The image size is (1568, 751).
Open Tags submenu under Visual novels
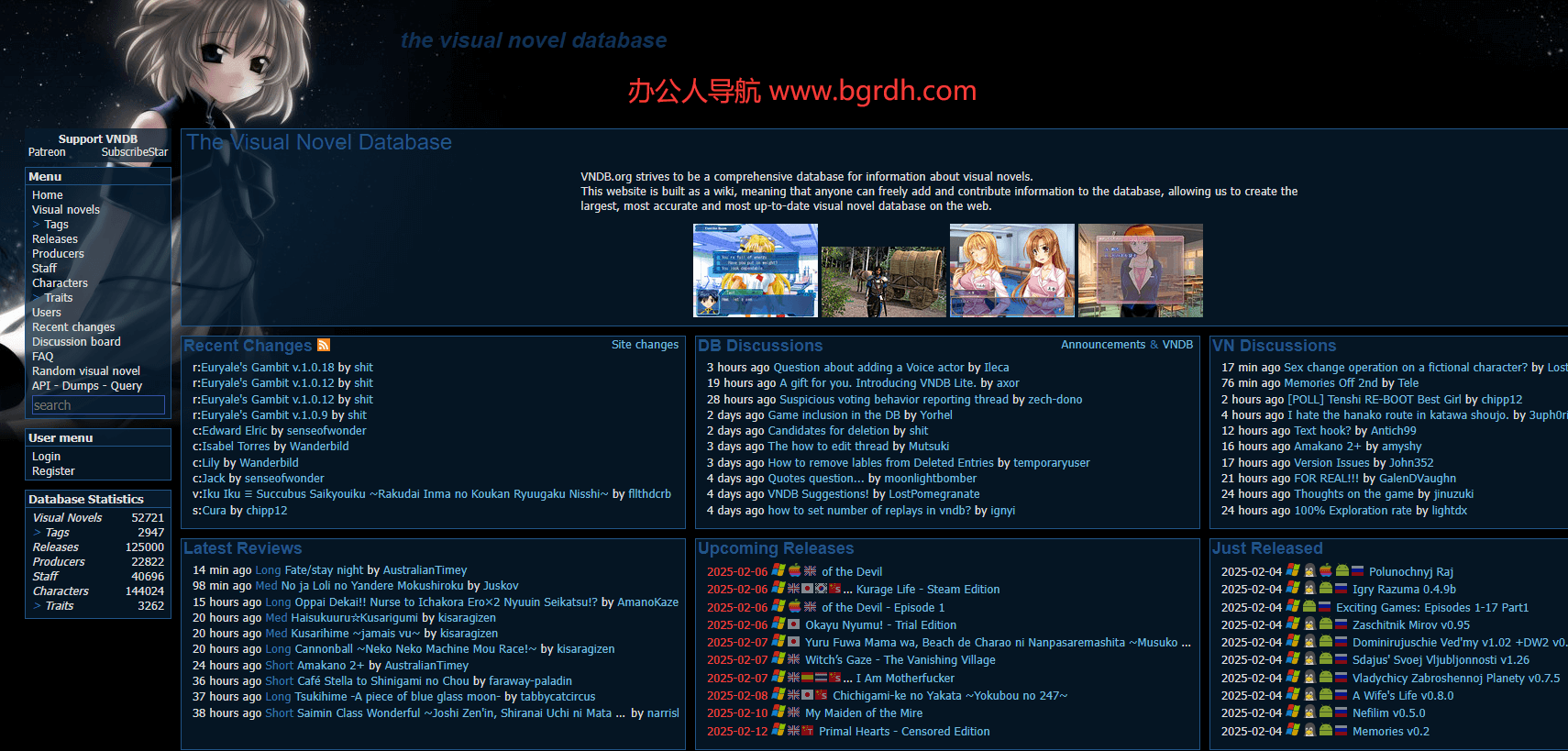(x=56, y=225)
